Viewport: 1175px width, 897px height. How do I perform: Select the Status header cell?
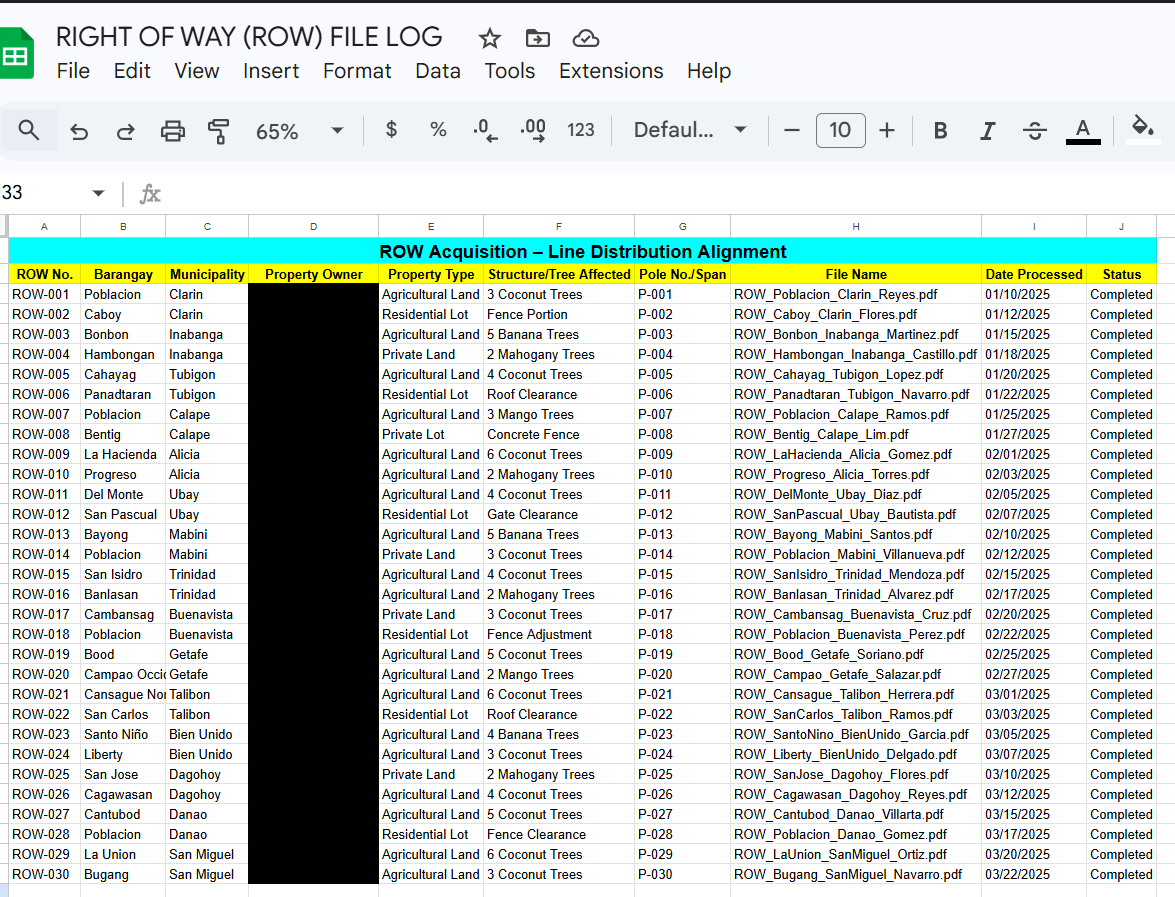[x=1121, y=274]
